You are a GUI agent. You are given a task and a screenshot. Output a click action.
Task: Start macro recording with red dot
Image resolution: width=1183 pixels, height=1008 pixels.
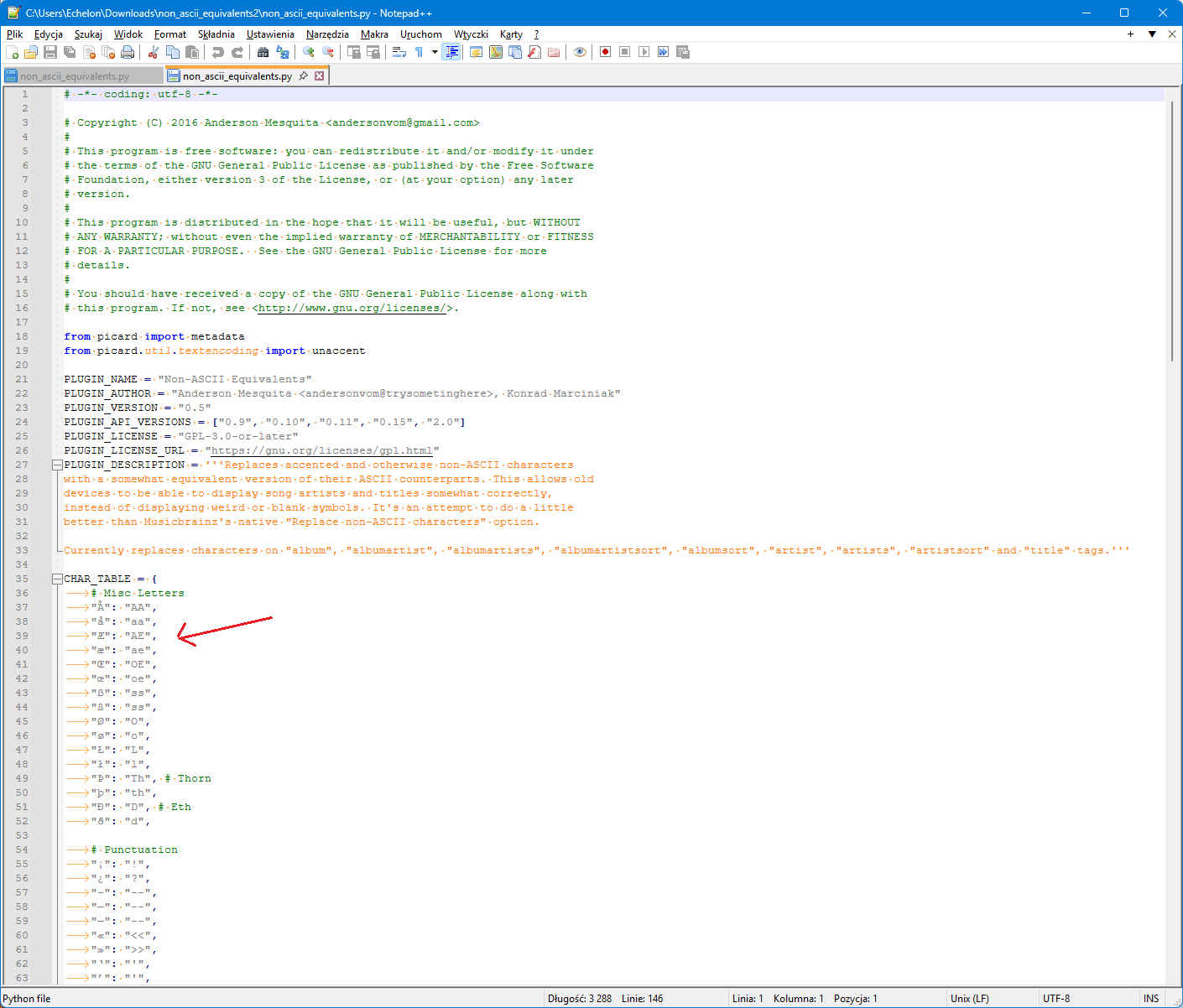pos(605,52)
